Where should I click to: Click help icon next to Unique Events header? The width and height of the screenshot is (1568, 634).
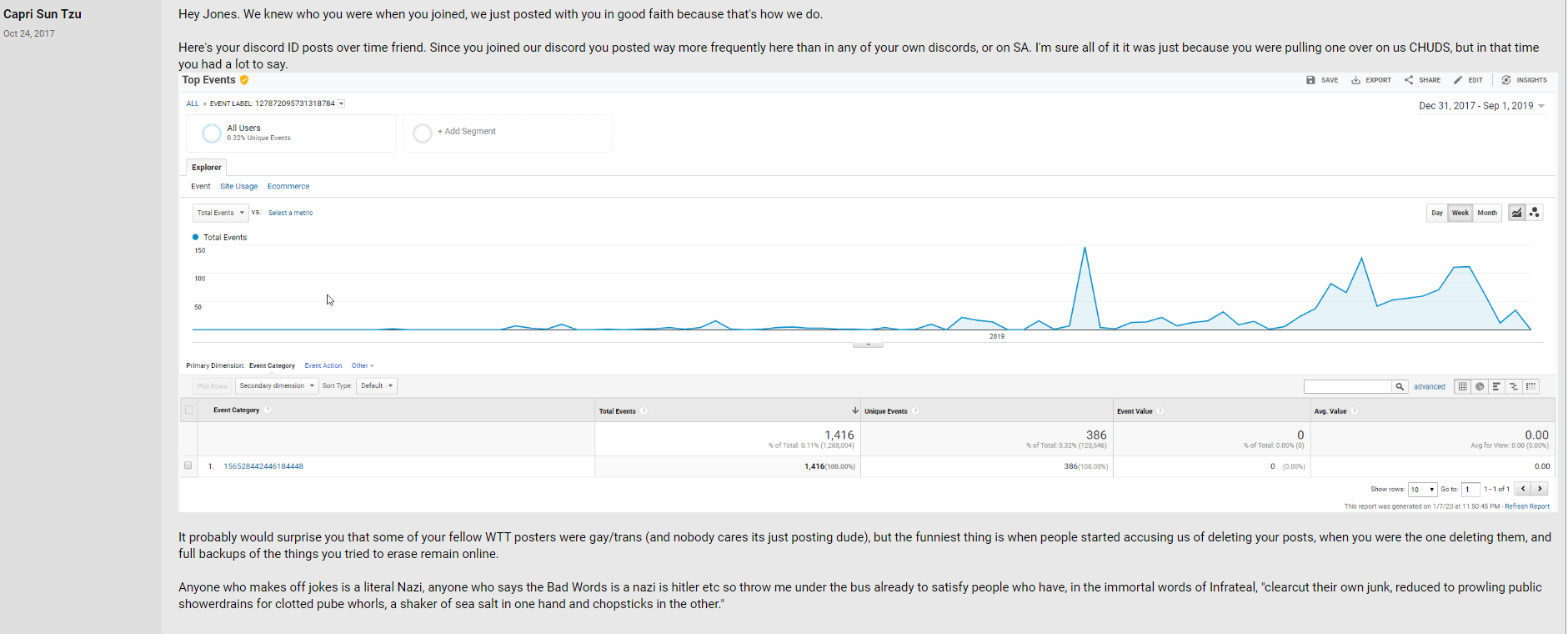915,411
